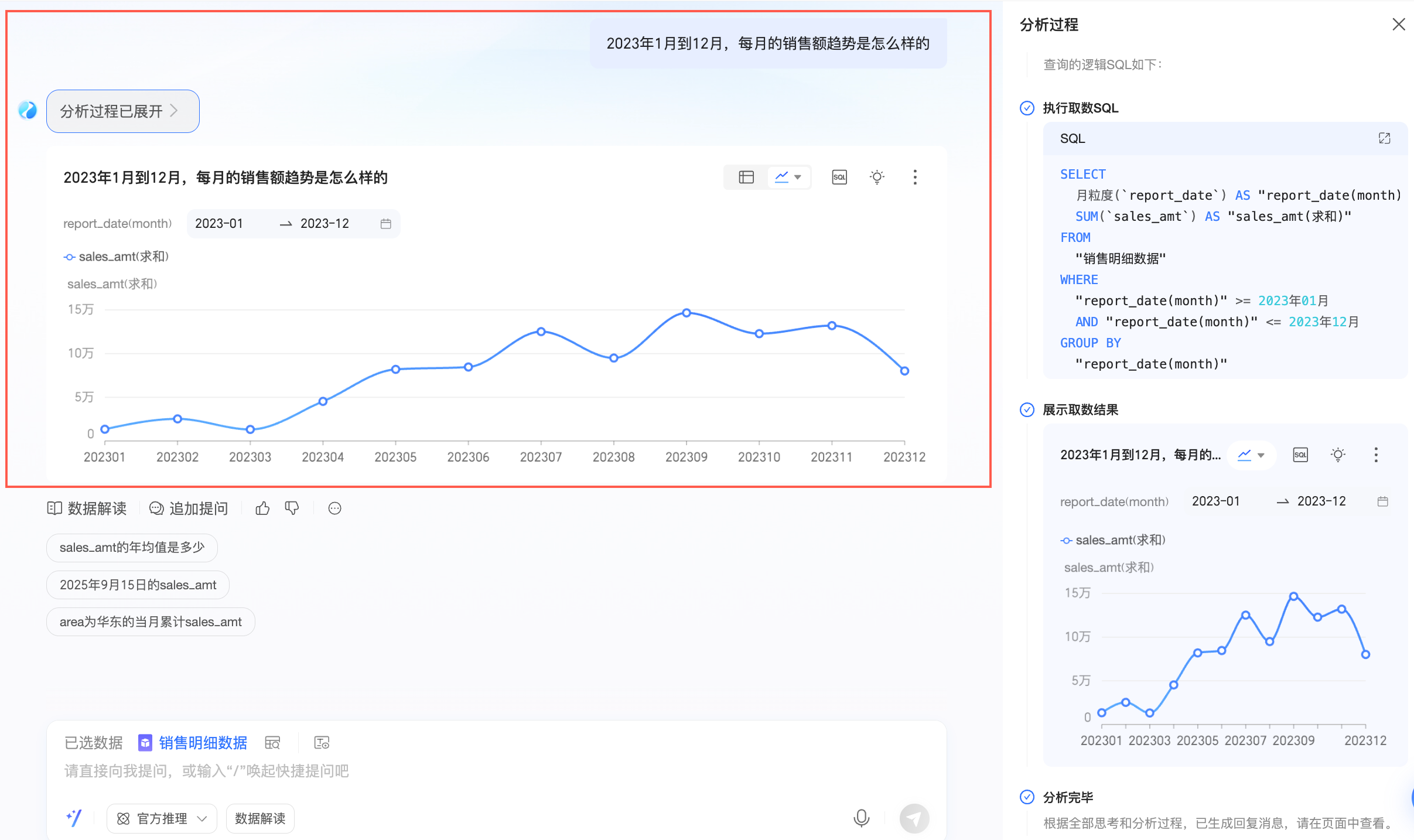Collapse the 分析过程已展开 expander
The height and width of the screenshot is (840, 1414).
122,111
